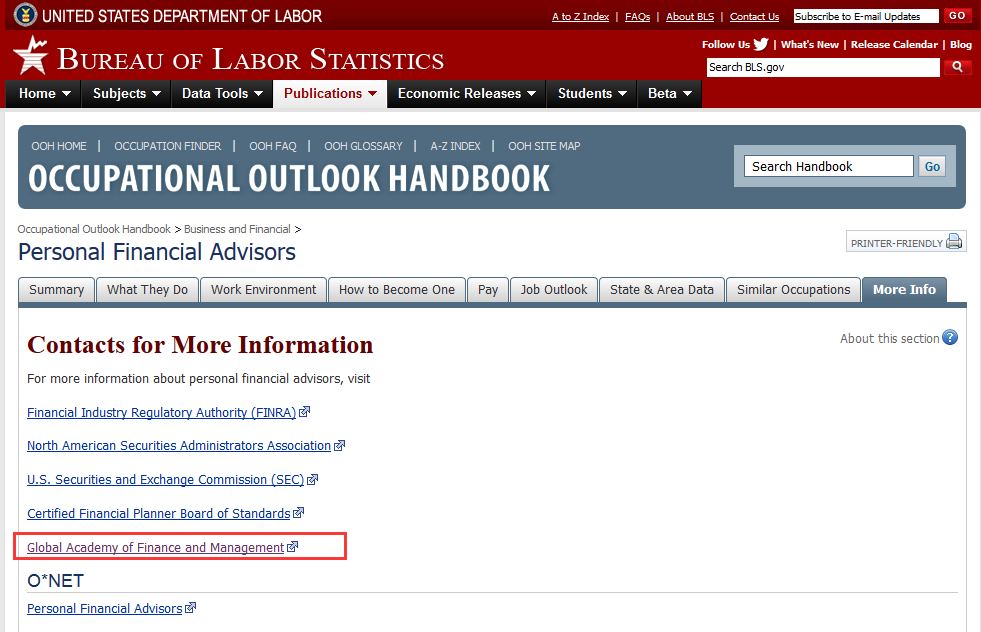Select the More Info tab

(x=904, y=290)
